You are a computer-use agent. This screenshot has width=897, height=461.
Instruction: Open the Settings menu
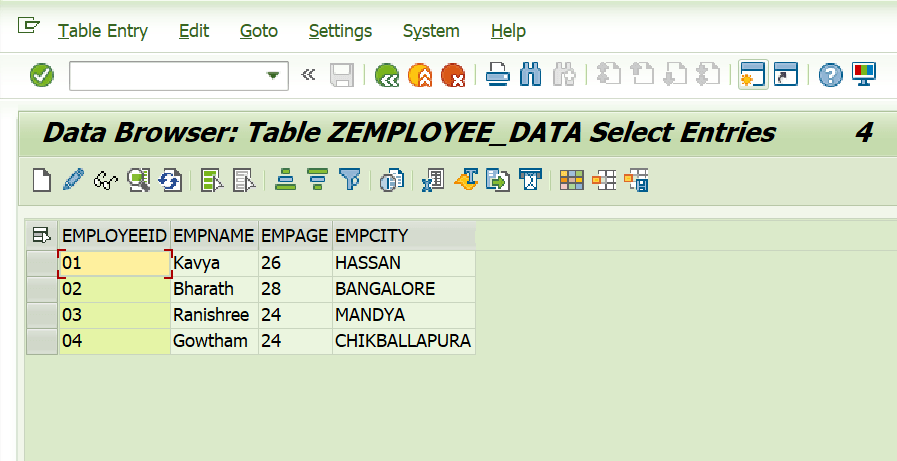340,31
